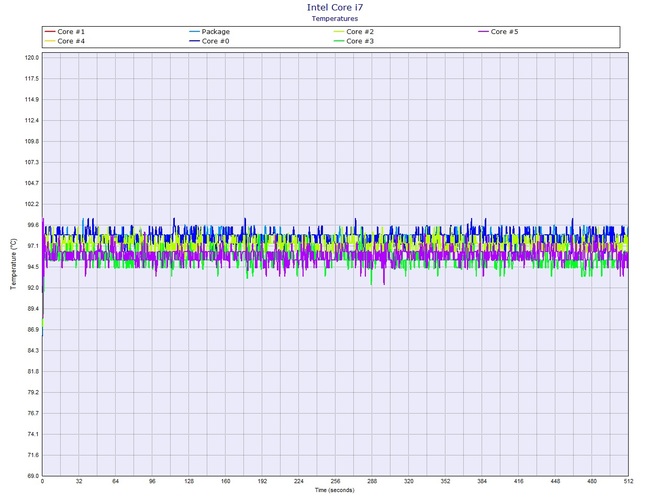Click the Core #5 legend entry
Screen dimensions: 670x502
(x=498, y=32)
